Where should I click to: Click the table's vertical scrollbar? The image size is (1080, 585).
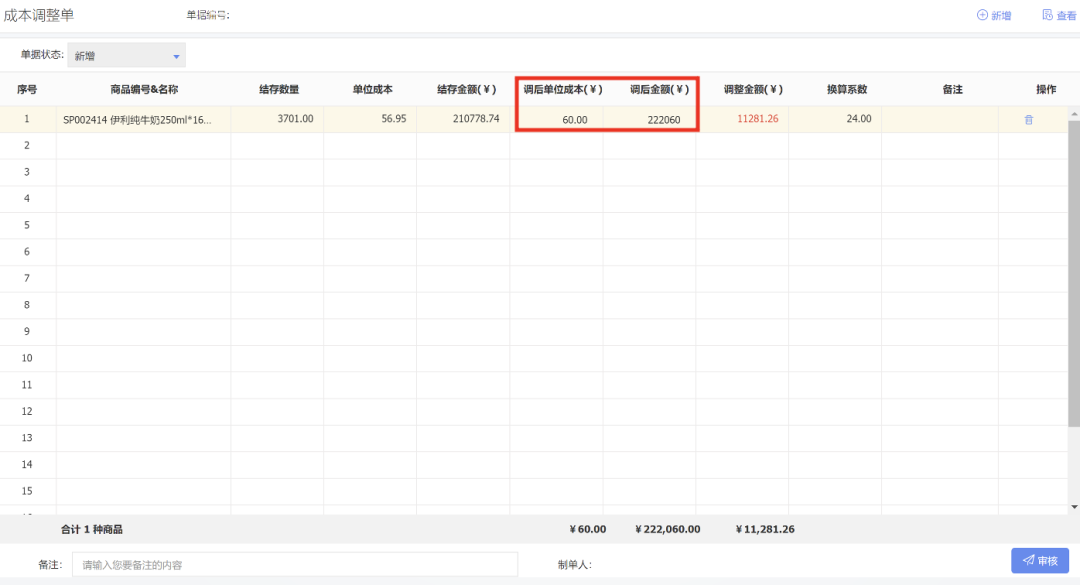(x=1073, y=270)
